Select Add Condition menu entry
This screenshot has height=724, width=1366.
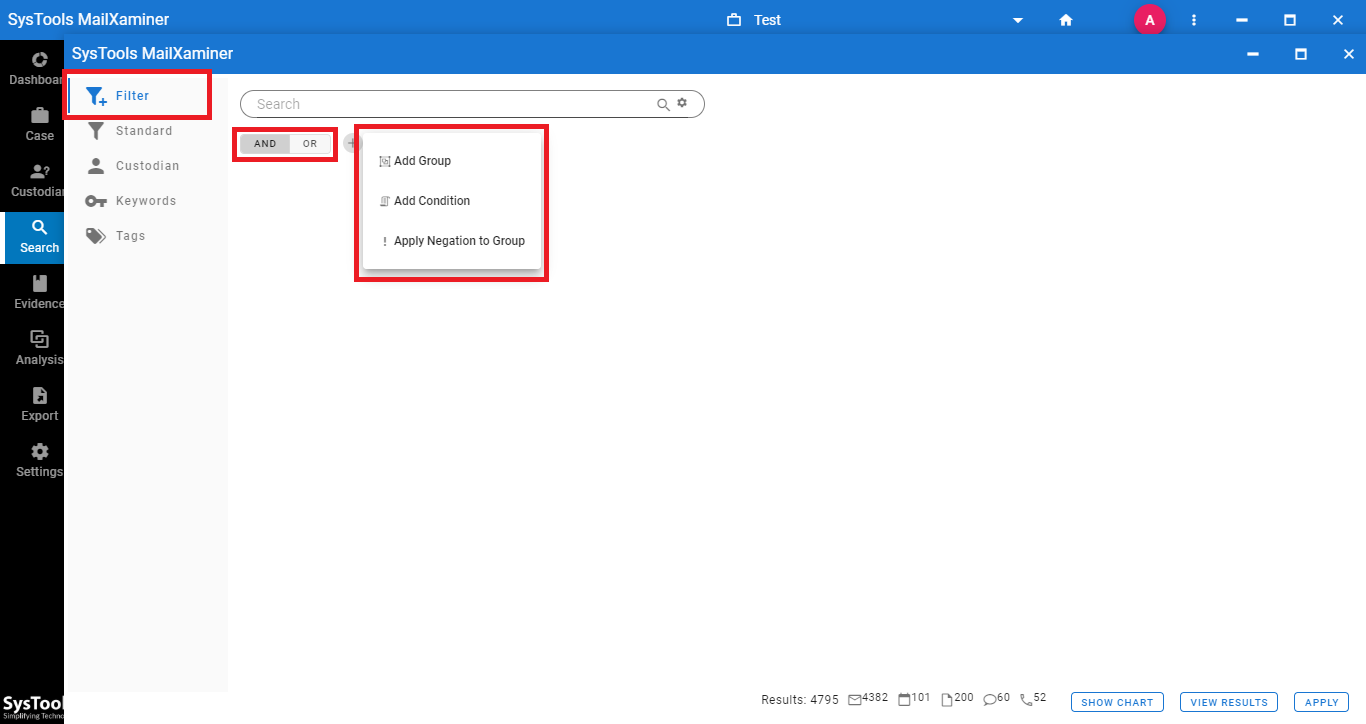coord(431,201)
